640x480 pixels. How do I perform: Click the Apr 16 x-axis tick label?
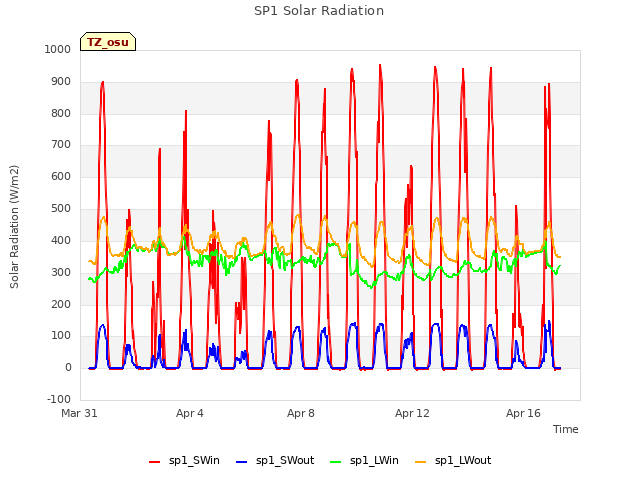pyautogui.click(x=523, y=413)
